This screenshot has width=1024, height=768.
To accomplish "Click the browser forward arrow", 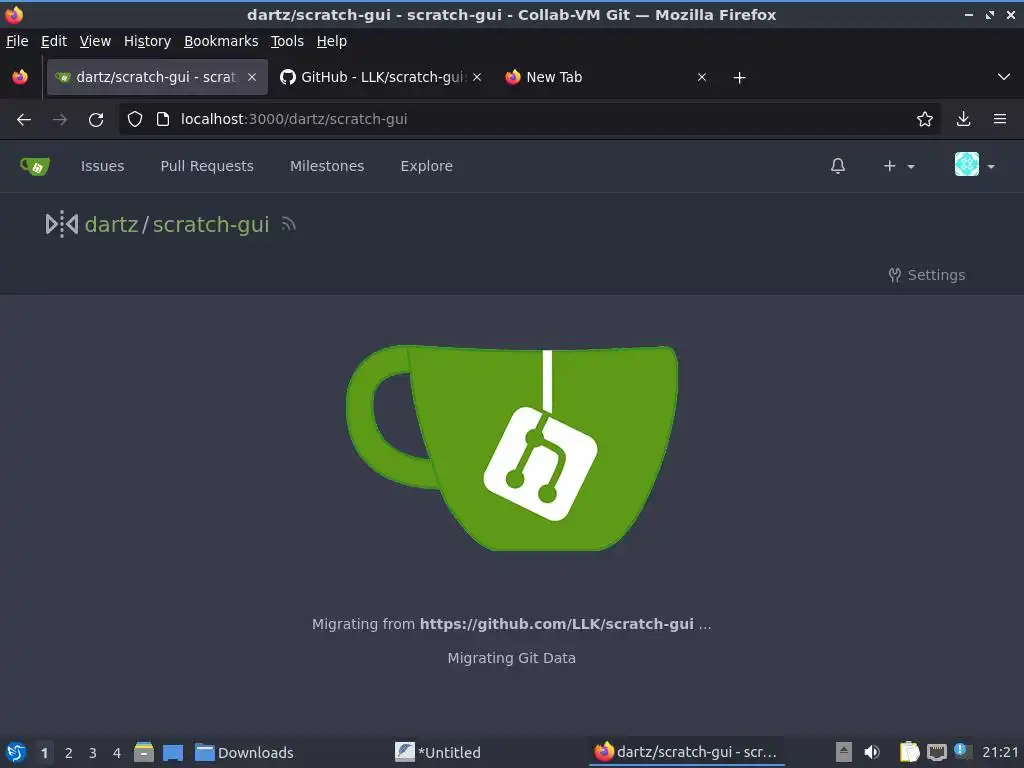I will pos(60,120).
